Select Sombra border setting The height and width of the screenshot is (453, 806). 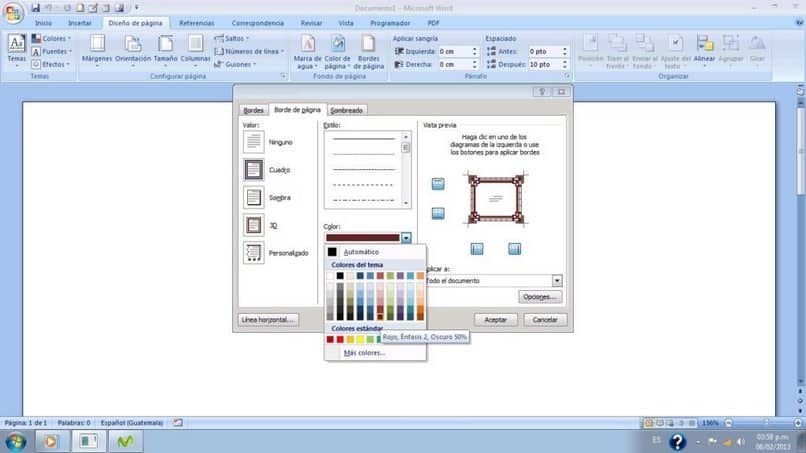[253, 197]
